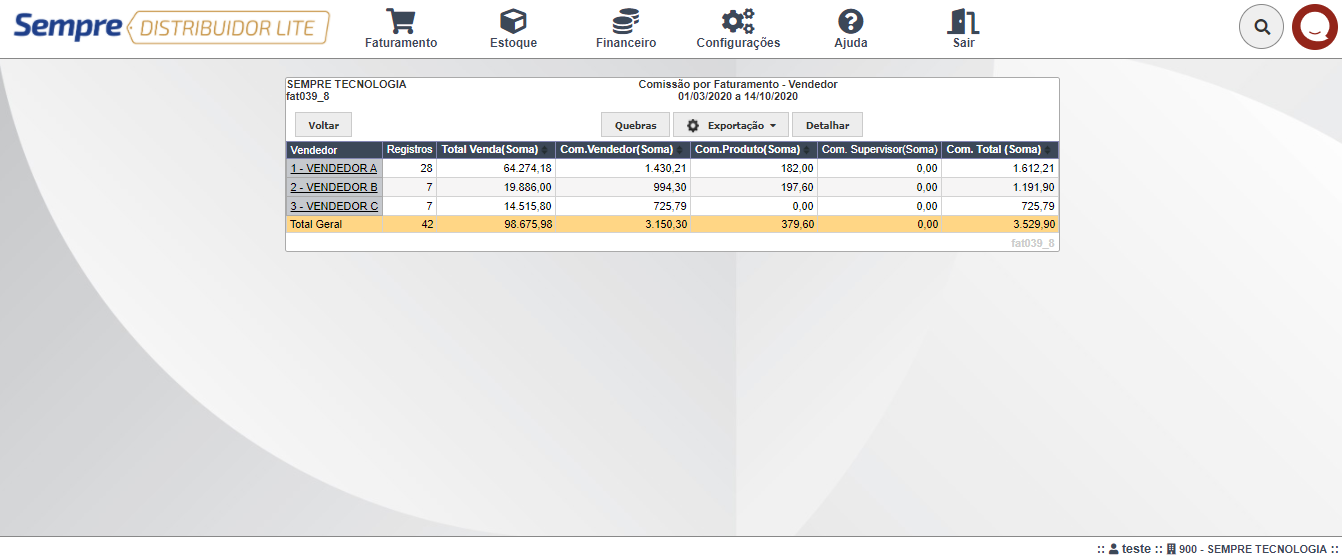1342x557 pixels.
Task: Select the 994,30 commission cell
Action: click(x=623, y=187)
